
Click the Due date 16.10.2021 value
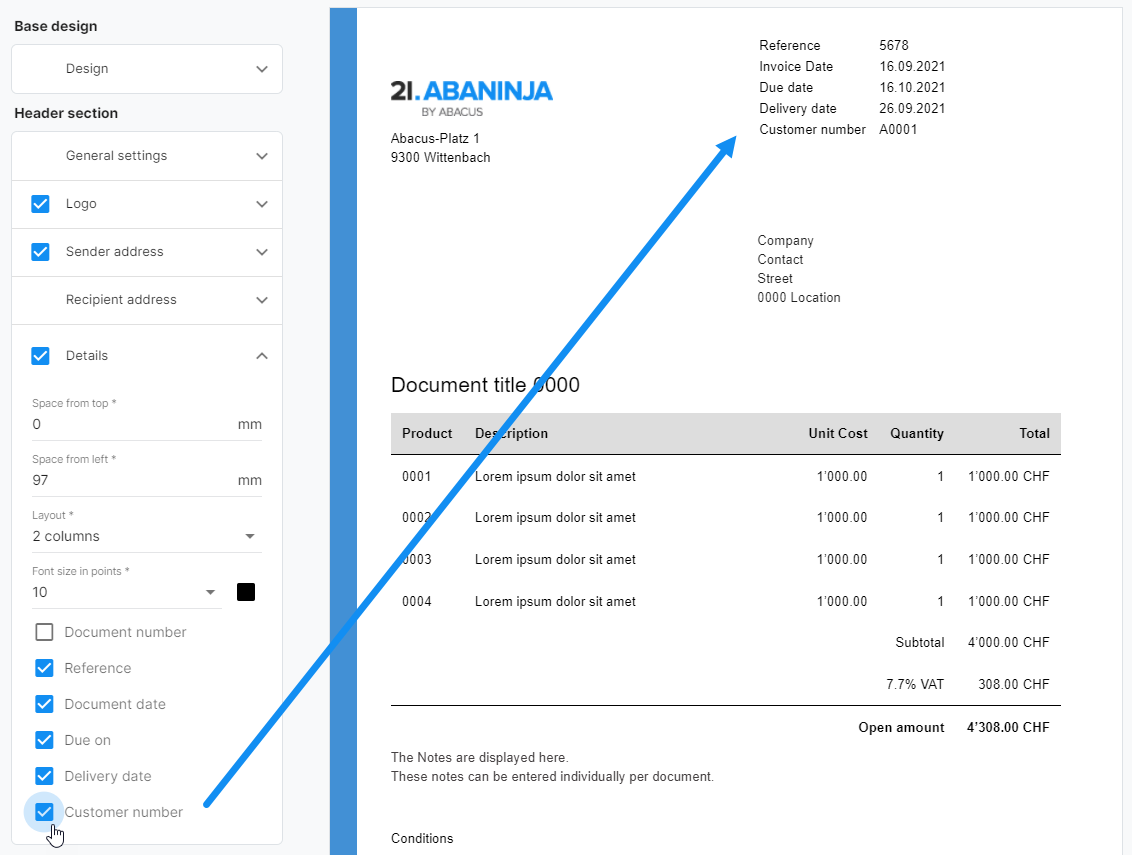[x=912, y=87]
